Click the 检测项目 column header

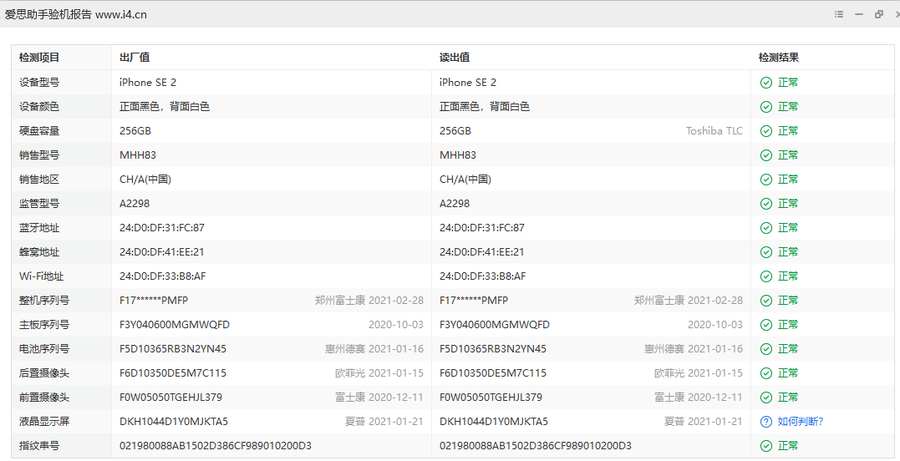pos(39,58)
